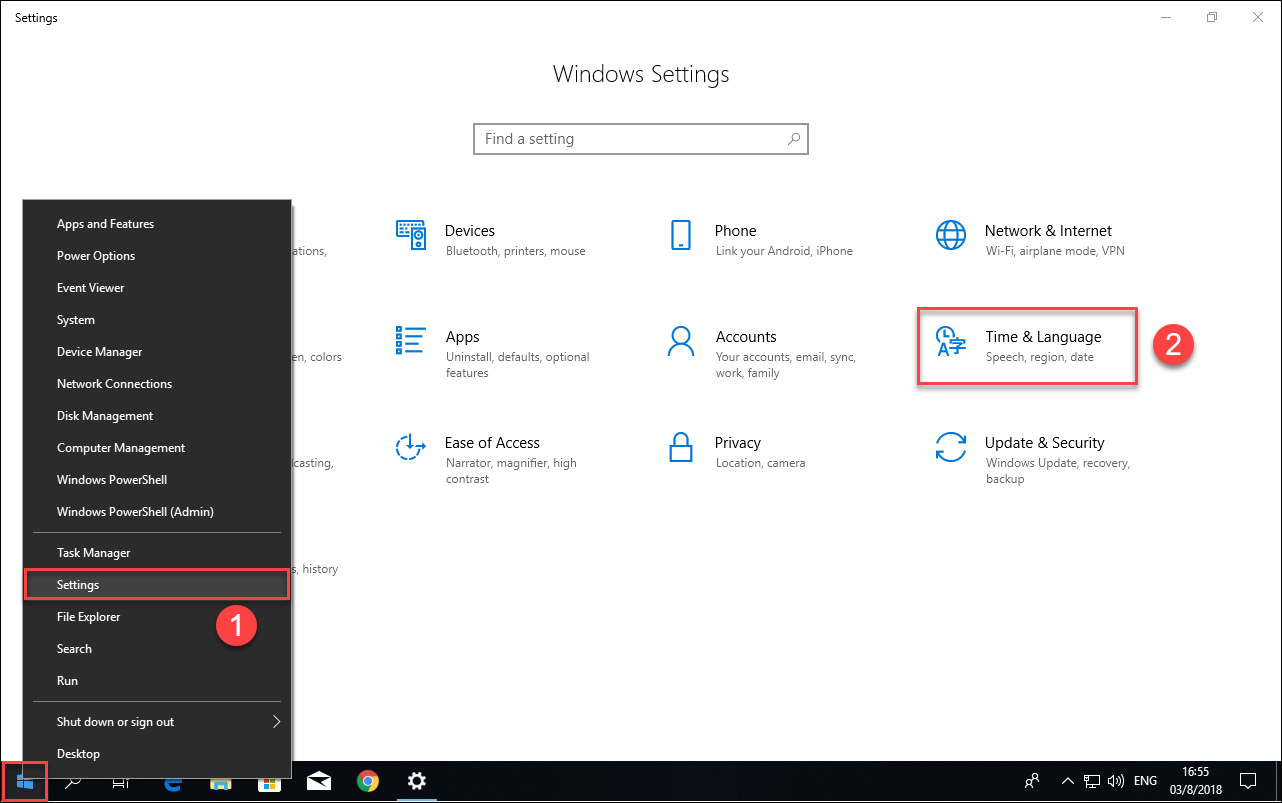Open Task Manager from the menu
The image size is (1282, 803).
157,553
